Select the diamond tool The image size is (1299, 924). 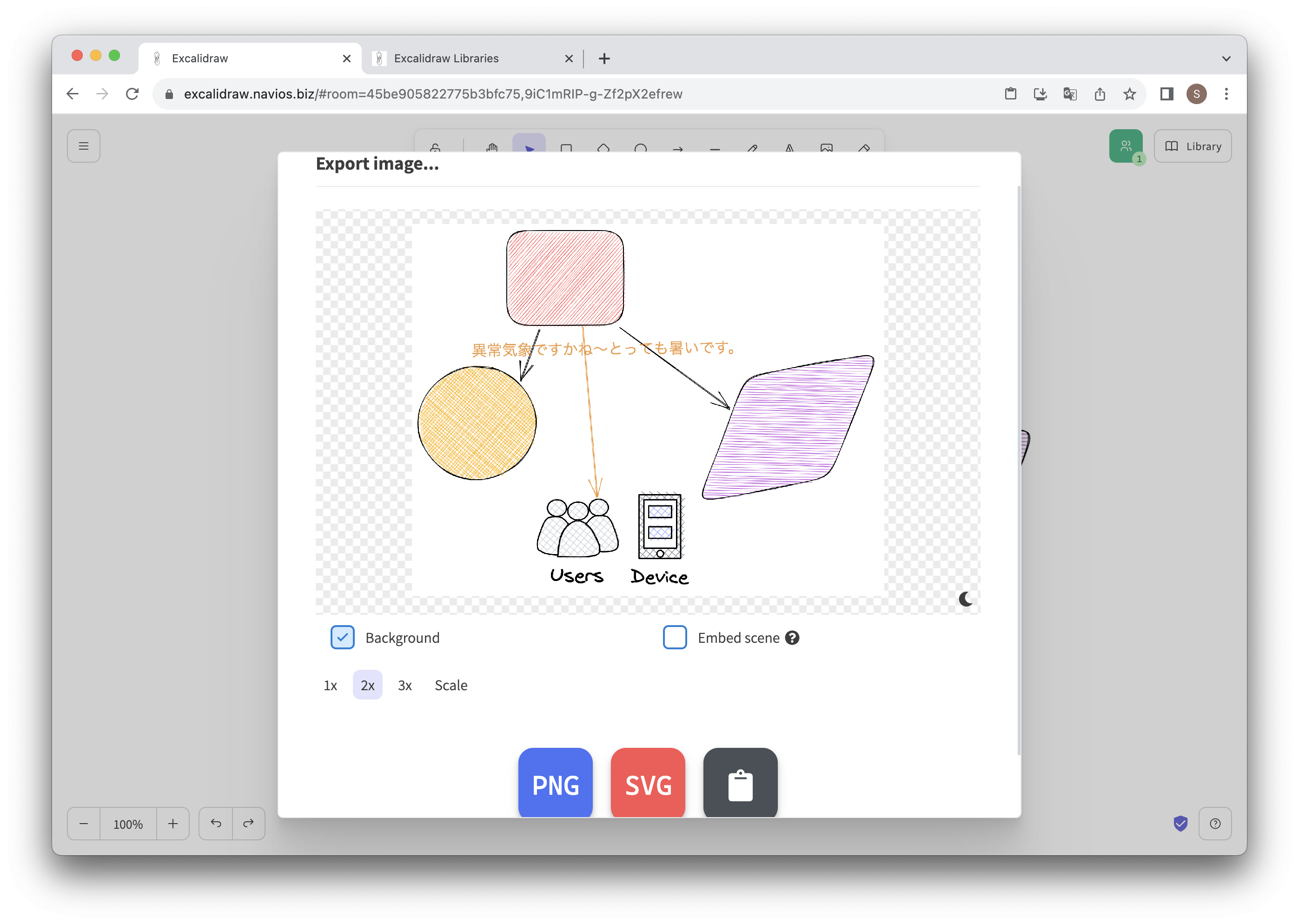coord(603,147)
